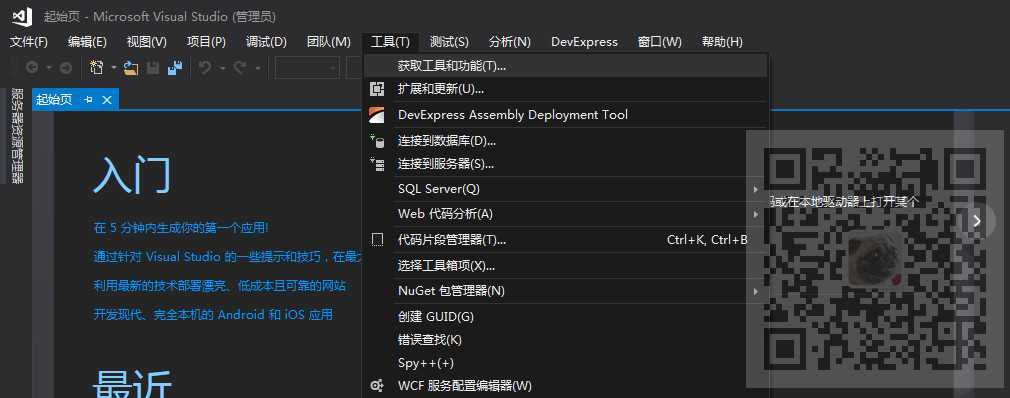Click the New Project toolbar icon
This screenshot has width=1010, height=398.
pyautogui.click(x=97, y=68)
